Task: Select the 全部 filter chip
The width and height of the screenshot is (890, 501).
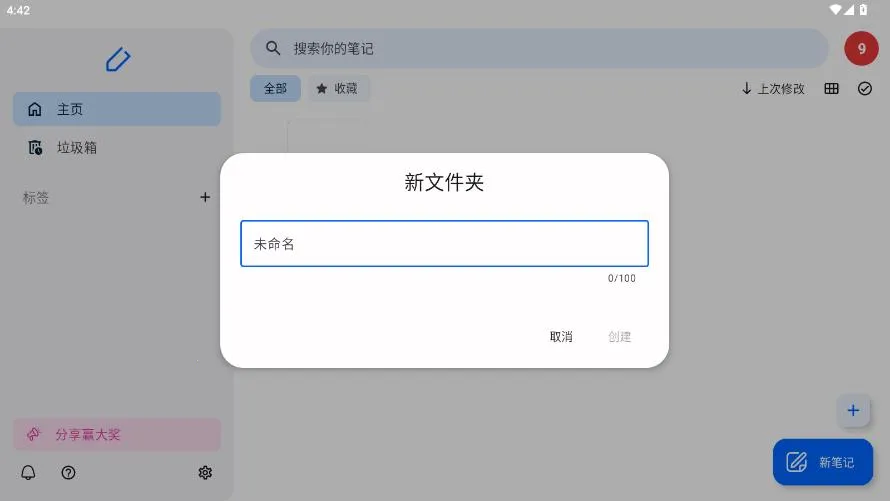Action: click(x=275, y=89)
